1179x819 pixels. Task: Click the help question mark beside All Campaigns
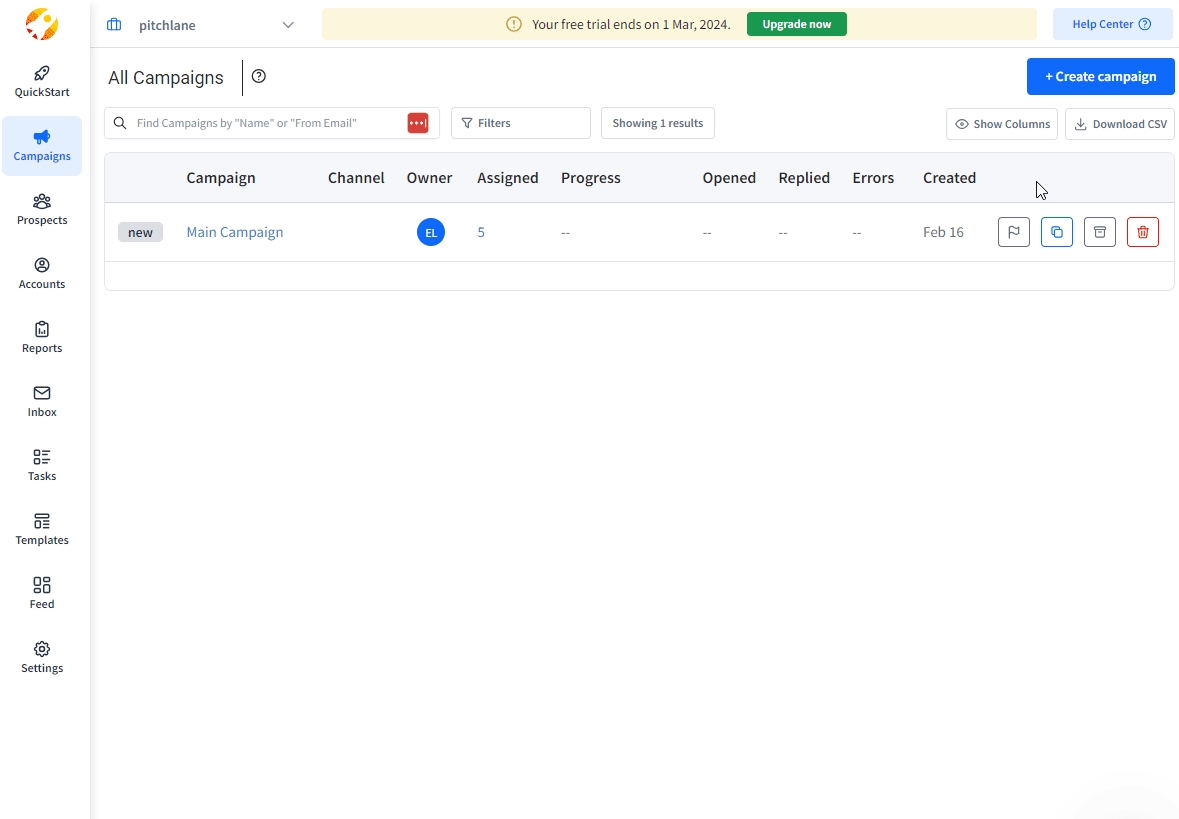pos(259,76)
